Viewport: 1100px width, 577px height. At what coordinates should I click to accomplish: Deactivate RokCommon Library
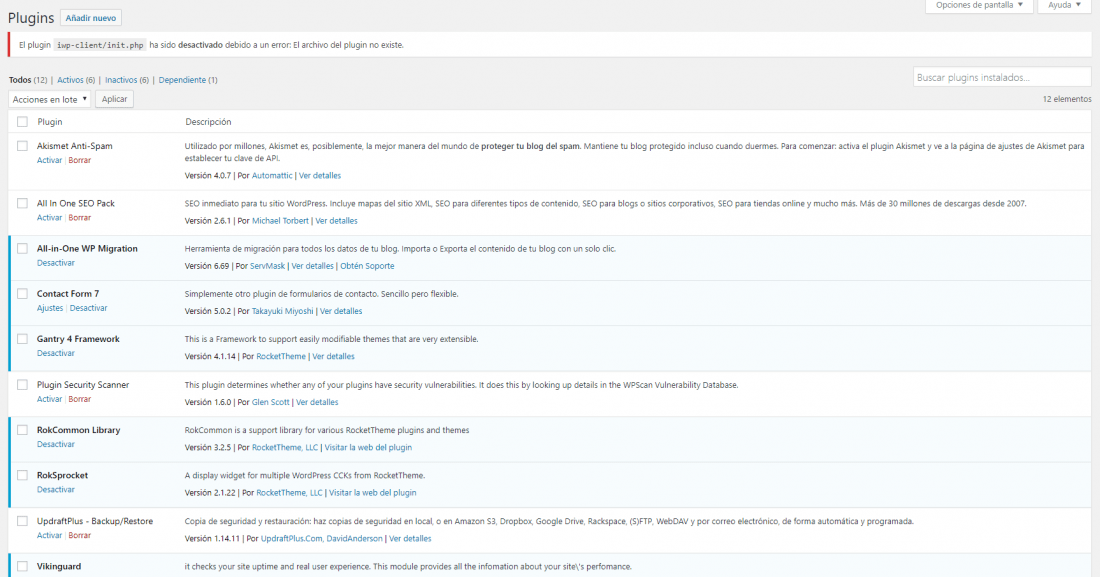[55, 444]
